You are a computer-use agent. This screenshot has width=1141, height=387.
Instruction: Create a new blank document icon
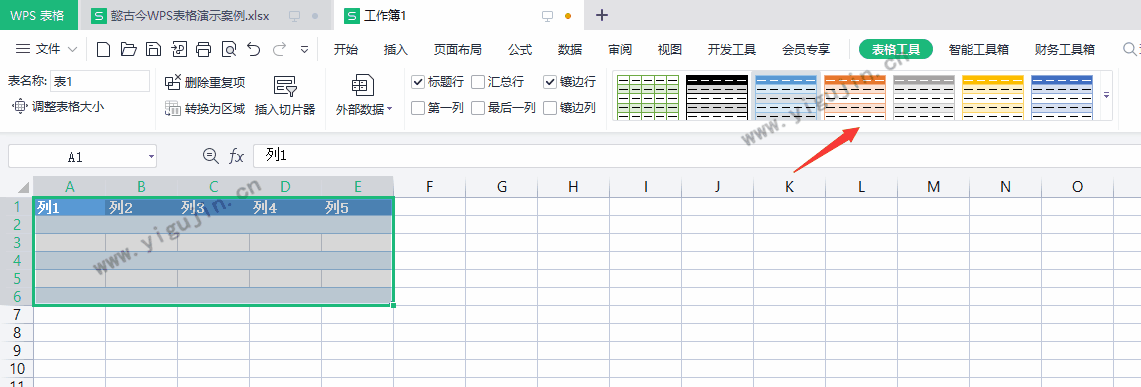click(x=104, y=49)
